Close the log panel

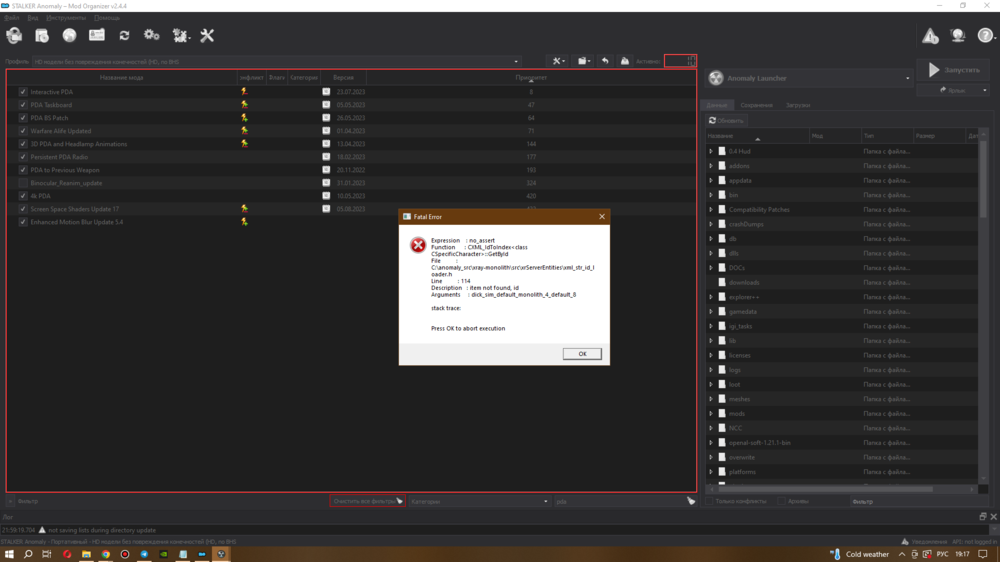click(994, 517)
